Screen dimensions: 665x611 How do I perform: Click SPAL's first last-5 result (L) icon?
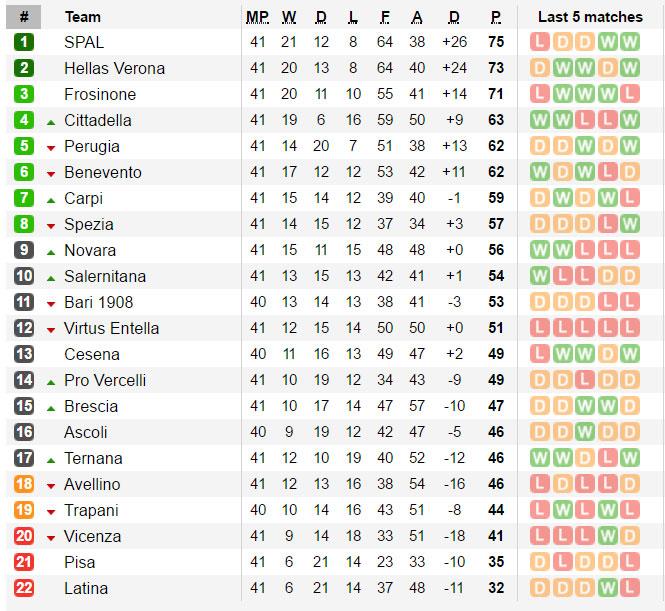point(540,42)
